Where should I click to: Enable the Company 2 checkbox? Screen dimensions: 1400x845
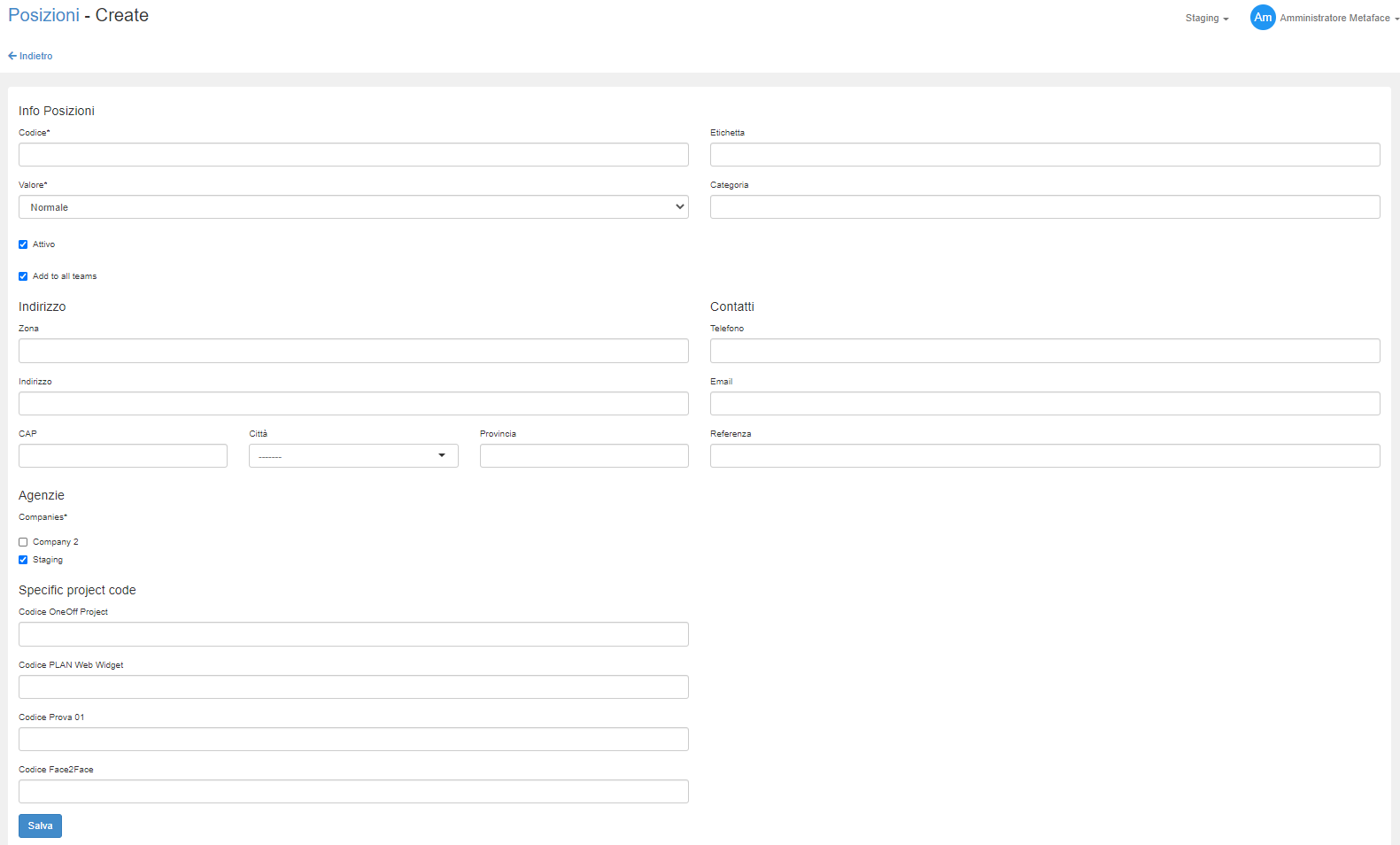[23, 542]
